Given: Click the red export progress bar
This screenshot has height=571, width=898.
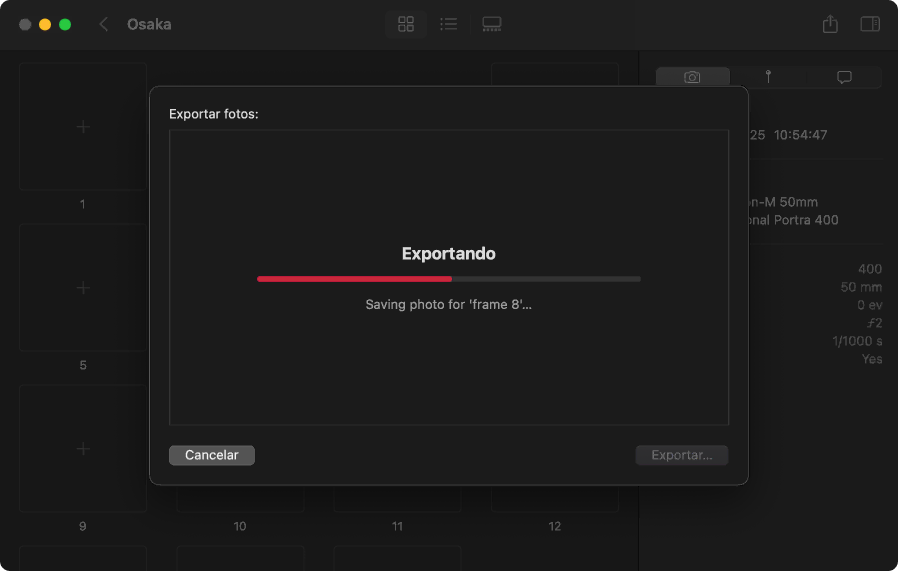Looking at the screenshot, I should pos(449,279).
